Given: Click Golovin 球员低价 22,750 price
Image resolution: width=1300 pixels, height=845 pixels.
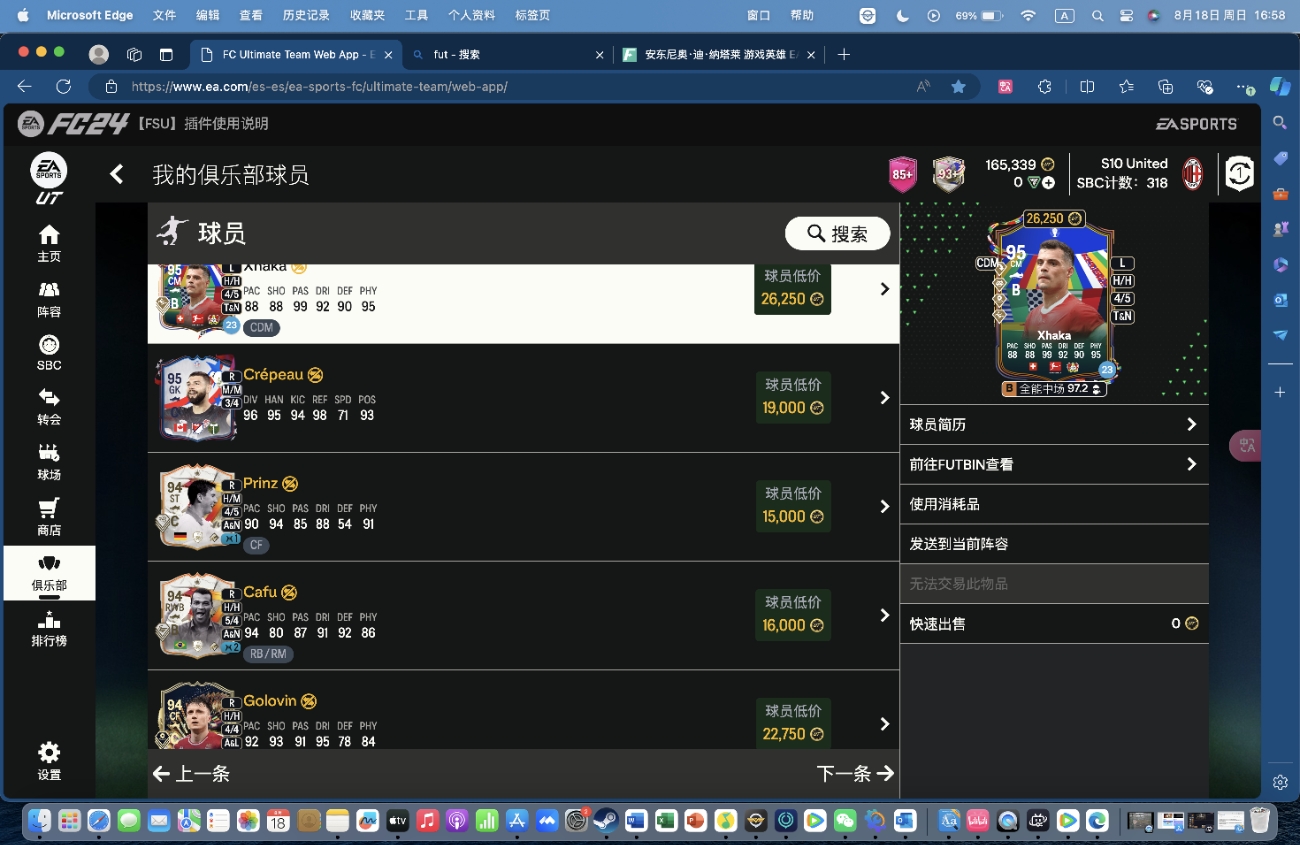Looking at the screenshot, I should click(793, 723).
